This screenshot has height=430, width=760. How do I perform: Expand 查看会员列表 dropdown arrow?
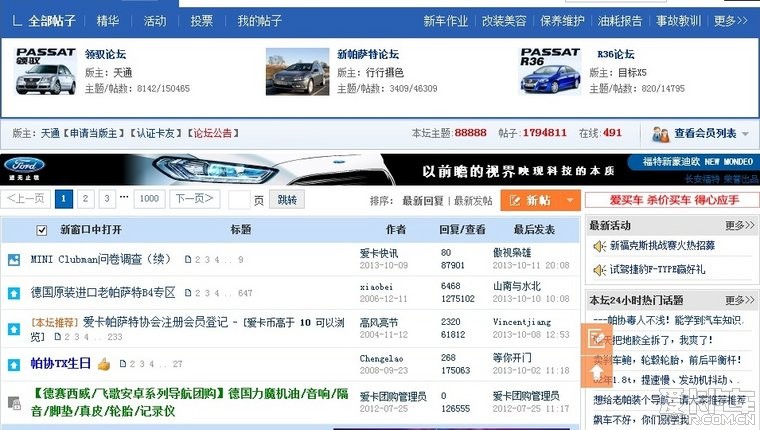point(745,134)
